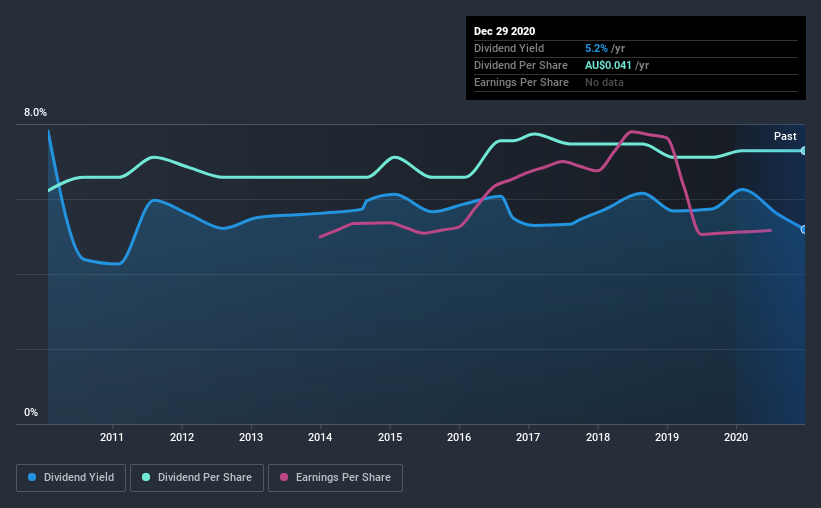The width and height of the screenshot is (821, 508).
Task: Click the 2014 x-axis label
Action: coord(320,437)
